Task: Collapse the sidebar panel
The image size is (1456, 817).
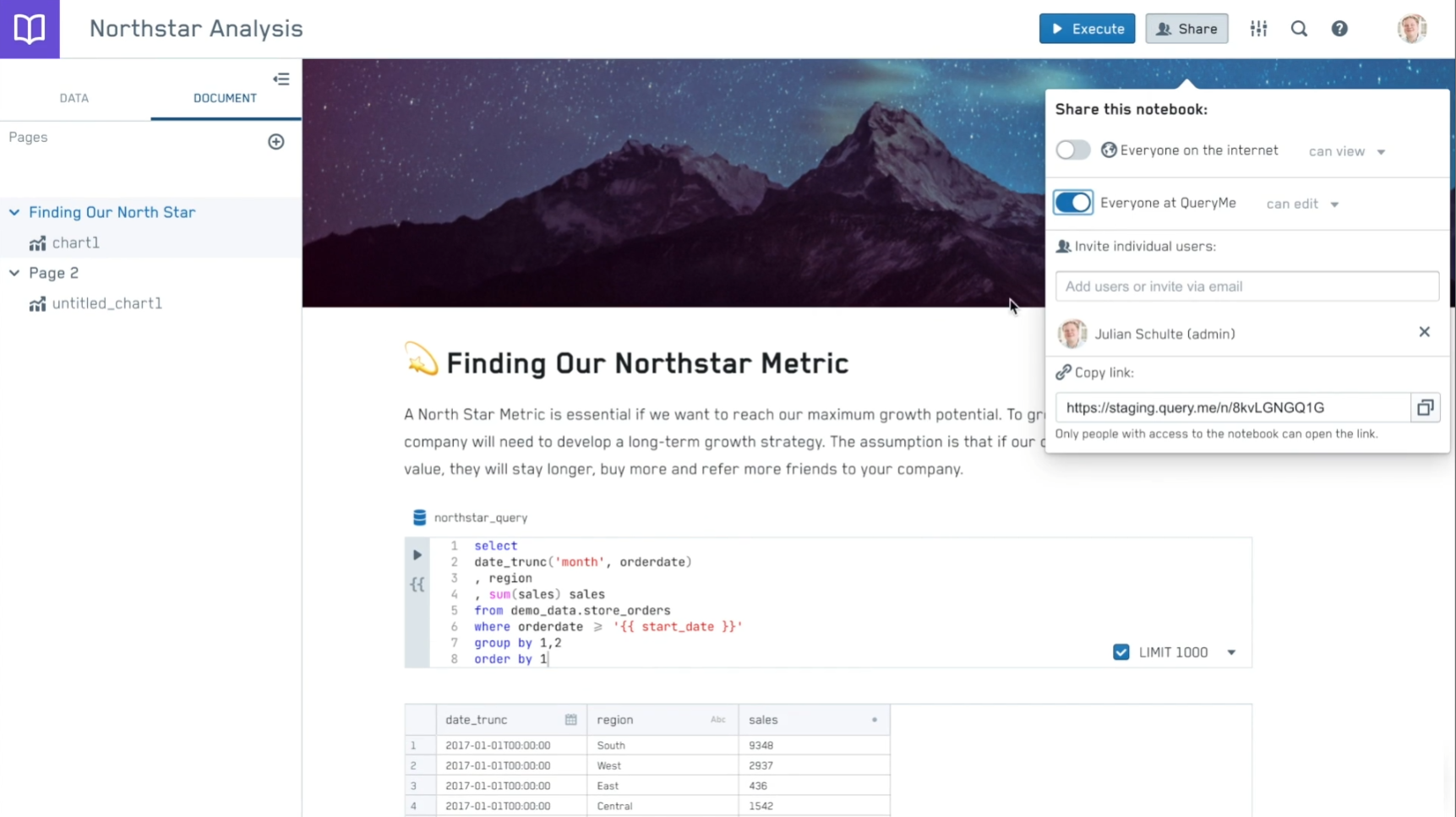Action: click(x=281, y=79)
